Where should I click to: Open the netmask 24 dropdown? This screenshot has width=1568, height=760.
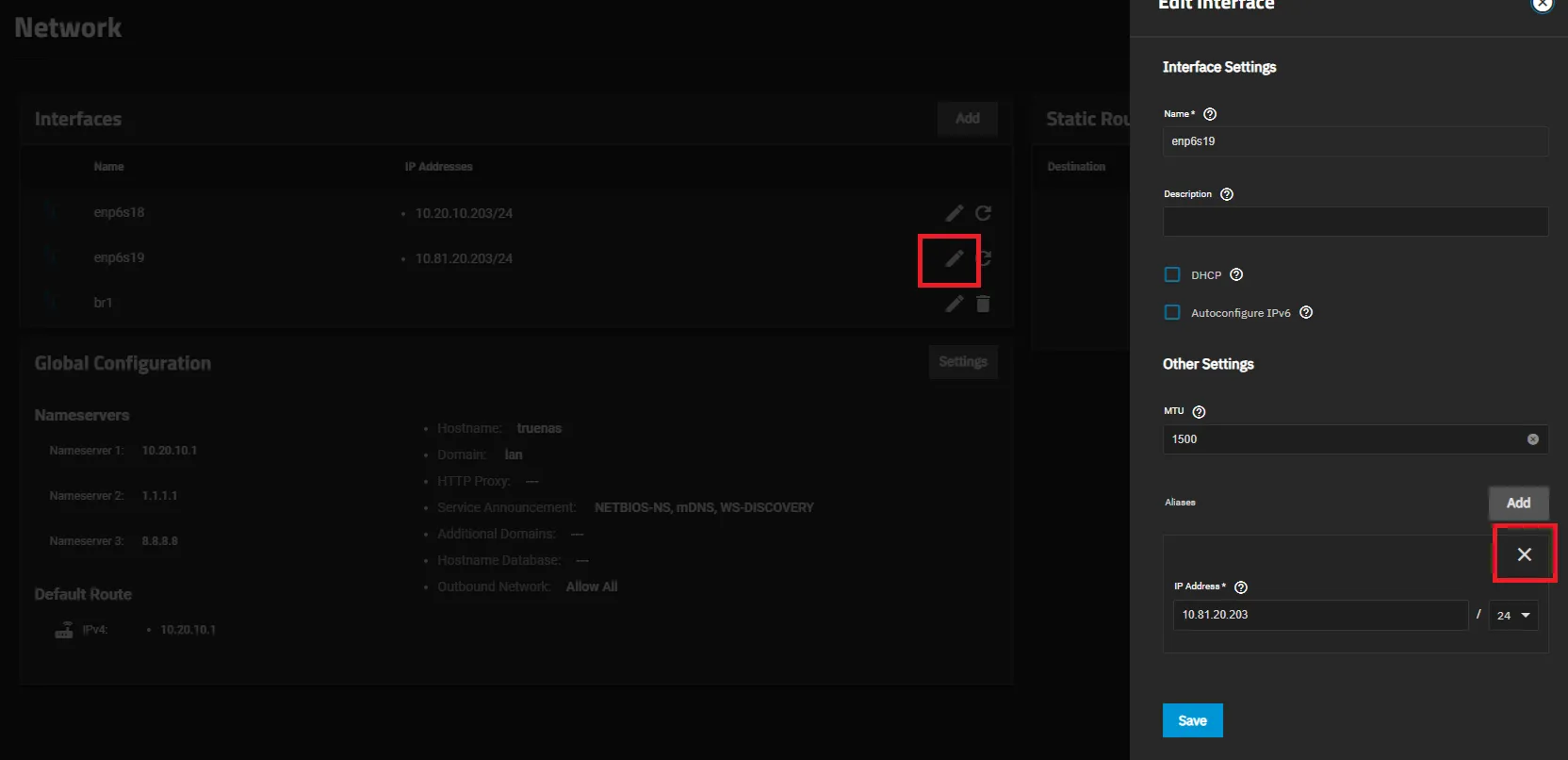point(1512,615)
